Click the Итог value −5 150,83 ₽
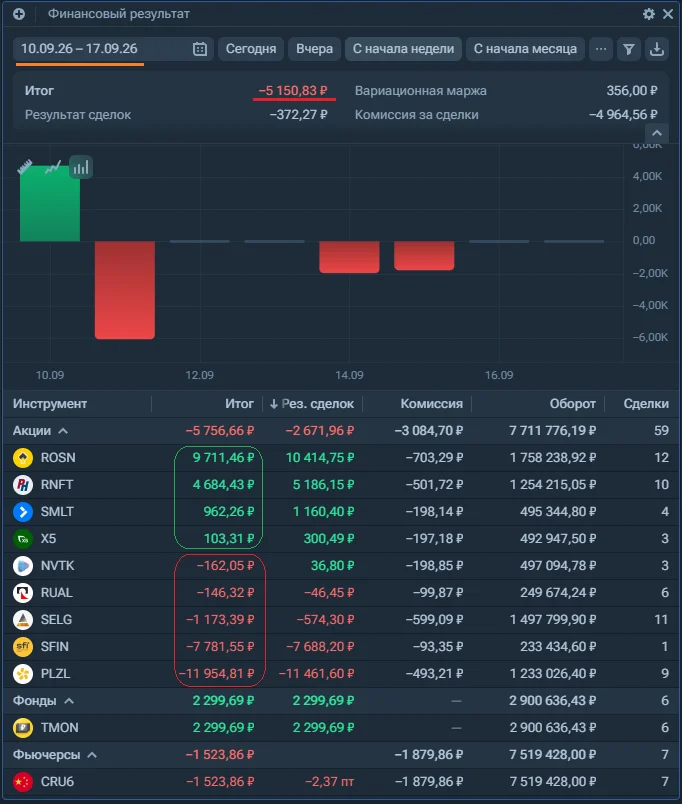 [x=293, y=91]
